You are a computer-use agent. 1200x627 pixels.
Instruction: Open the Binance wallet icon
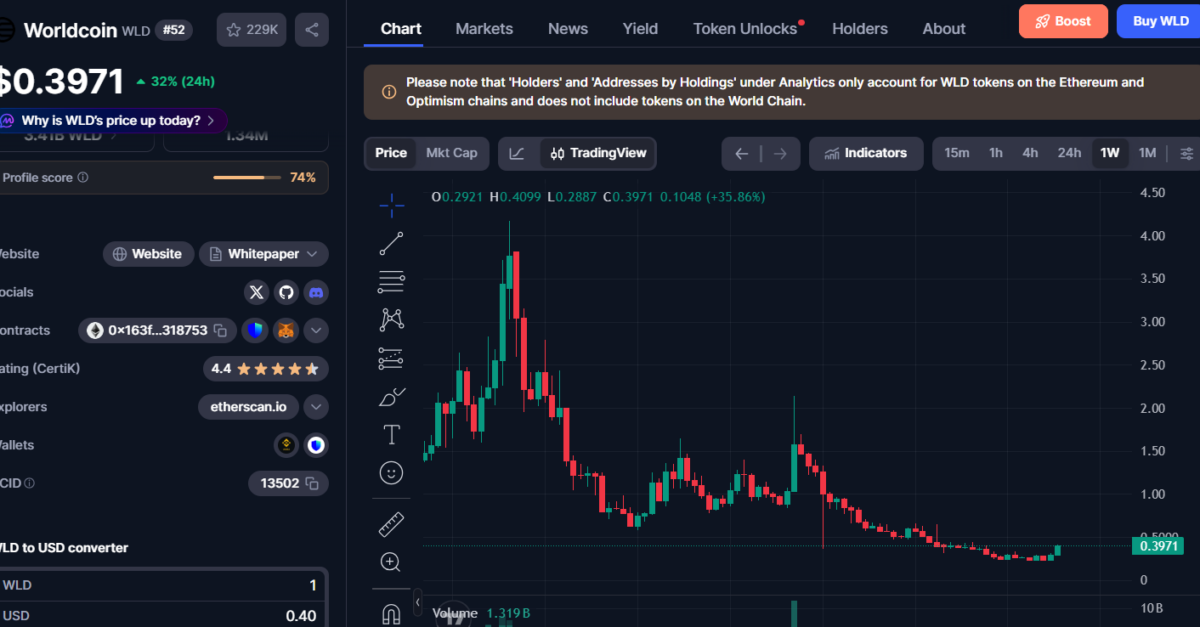tap(287, 445)
